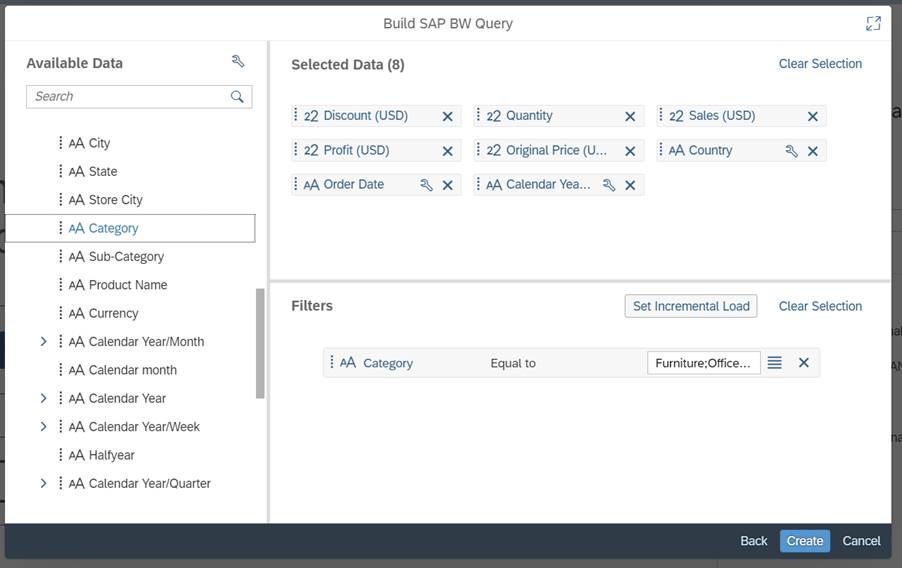Click Set Incremental Load button
Screen dimensions: 902x568
pyautogui.click(x=691, y=306)
